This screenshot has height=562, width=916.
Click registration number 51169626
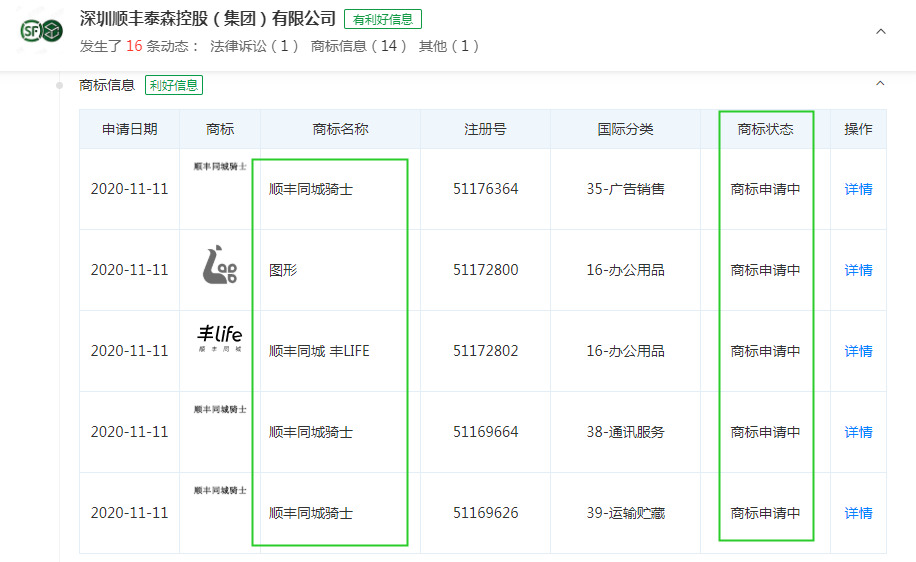tap(485, 513)
